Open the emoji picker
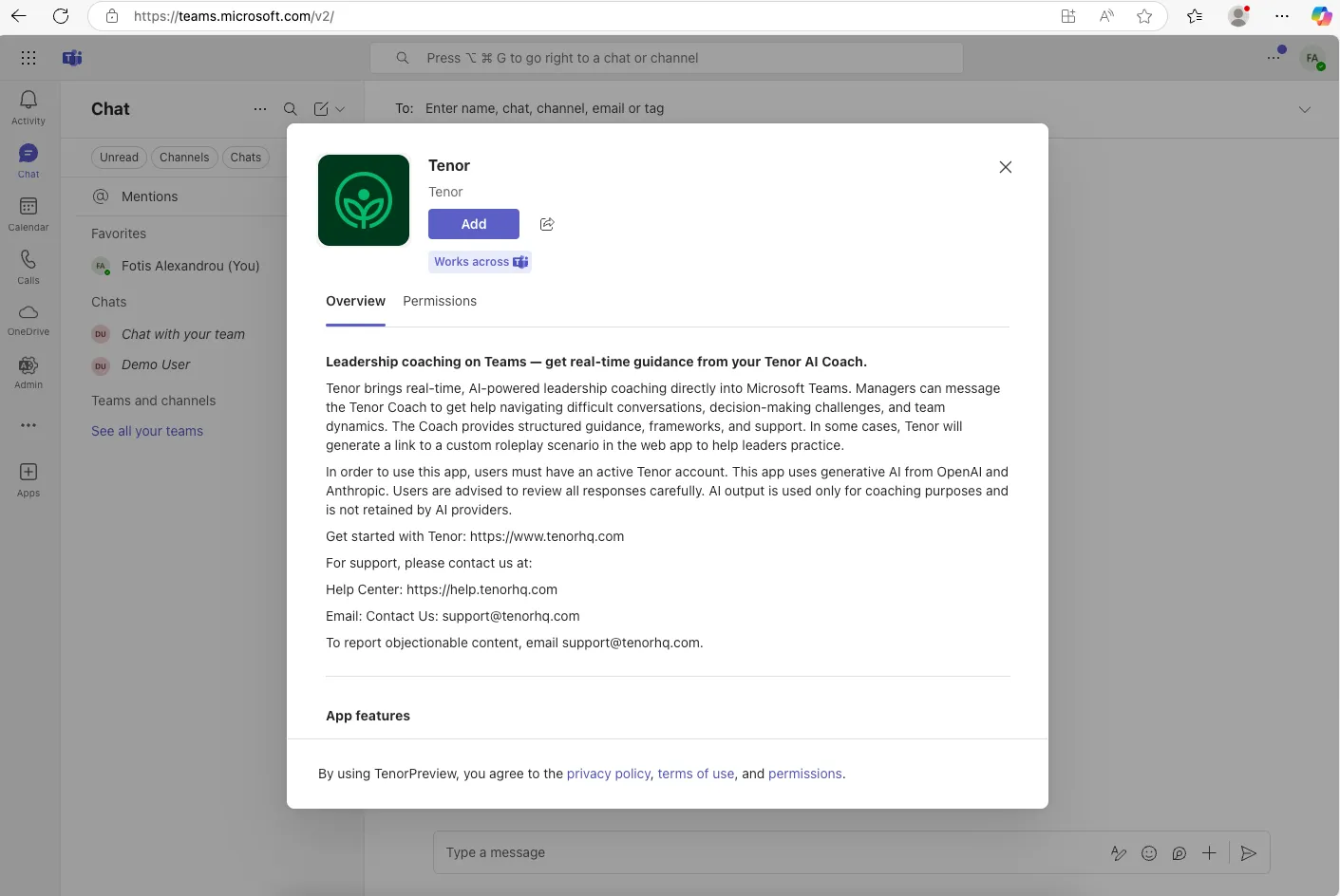This screenshot has width=1340, height=896. [1149, 853]
